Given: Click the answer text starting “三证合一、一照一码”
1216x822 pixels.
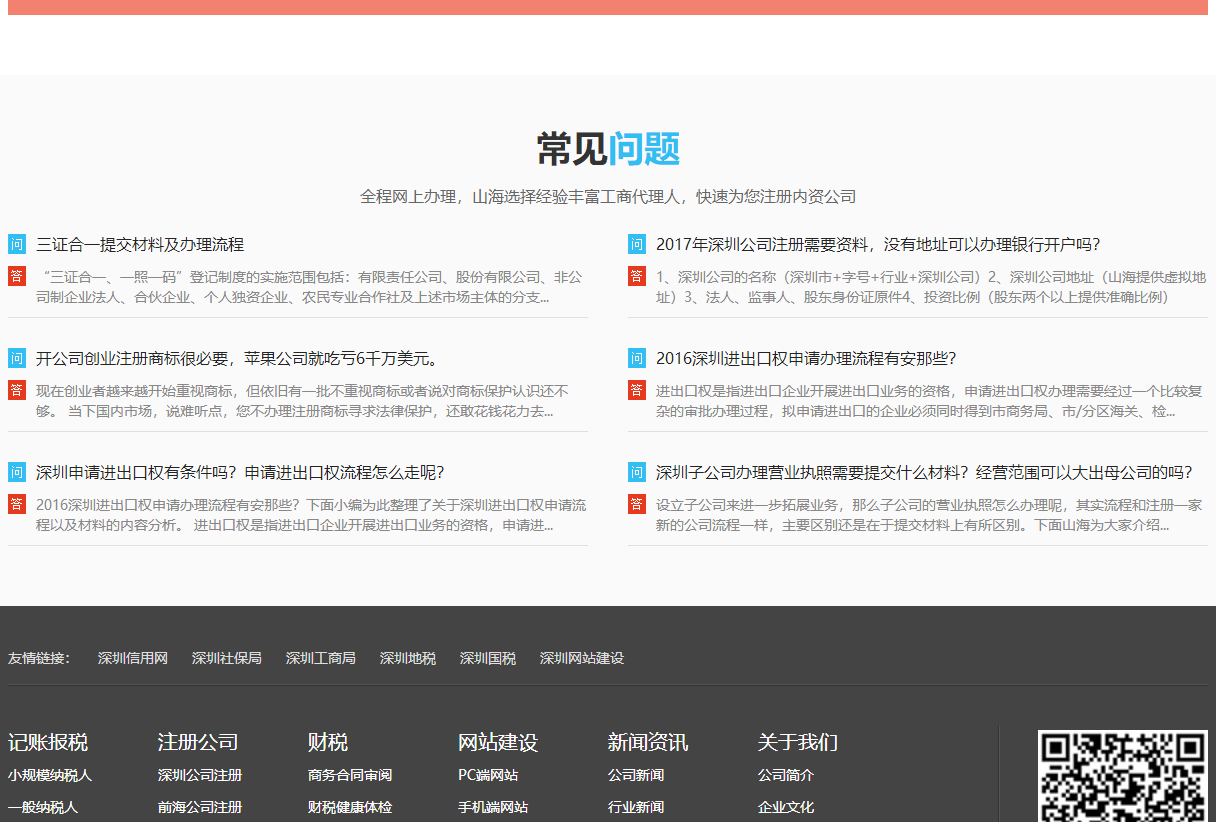Looking at the screenshot, I should tap(310, 287).
